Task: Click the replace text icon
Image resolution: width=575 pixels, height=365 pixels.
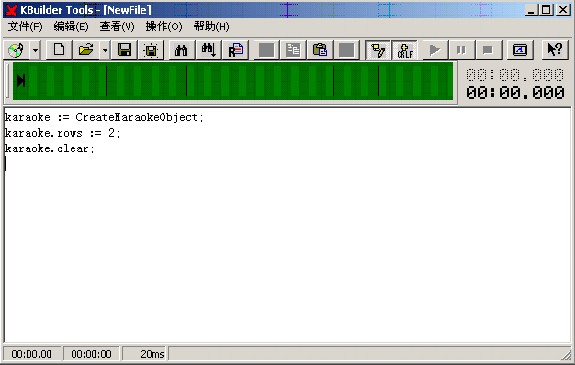Action: coord(235,50)
